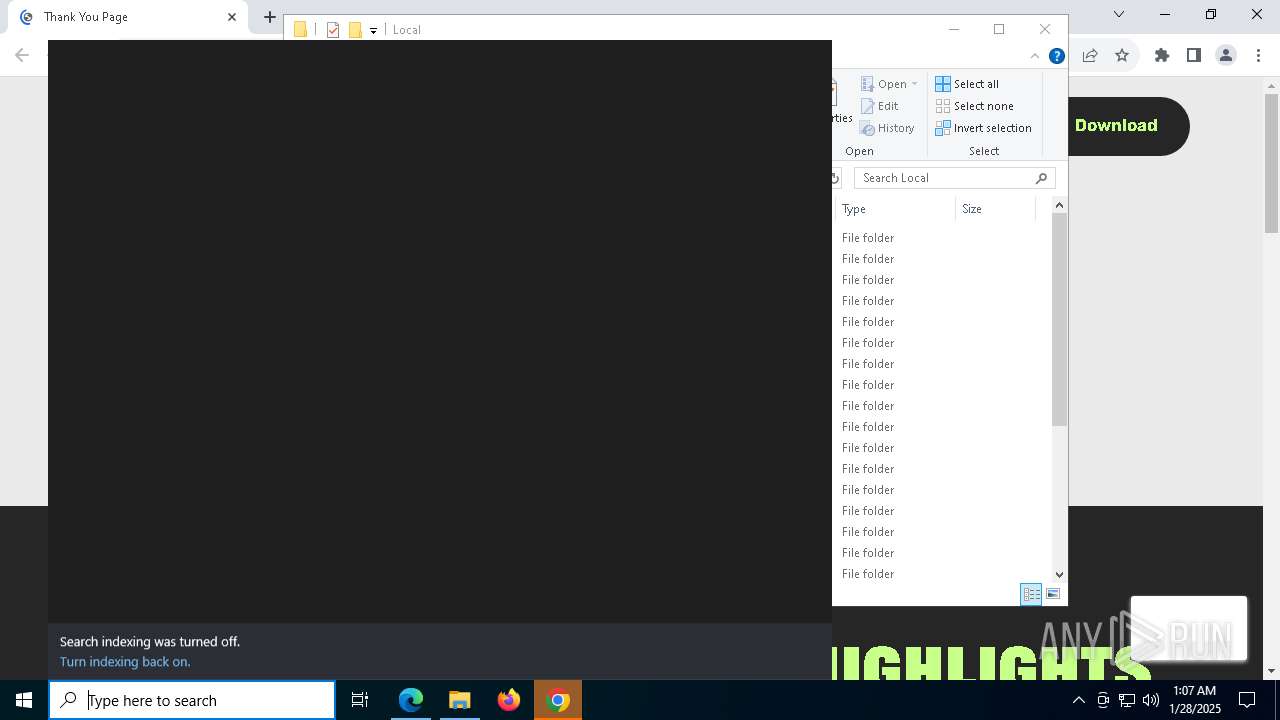
Task: Share this page from Chrome toolbar
Action: point(1090,56)
